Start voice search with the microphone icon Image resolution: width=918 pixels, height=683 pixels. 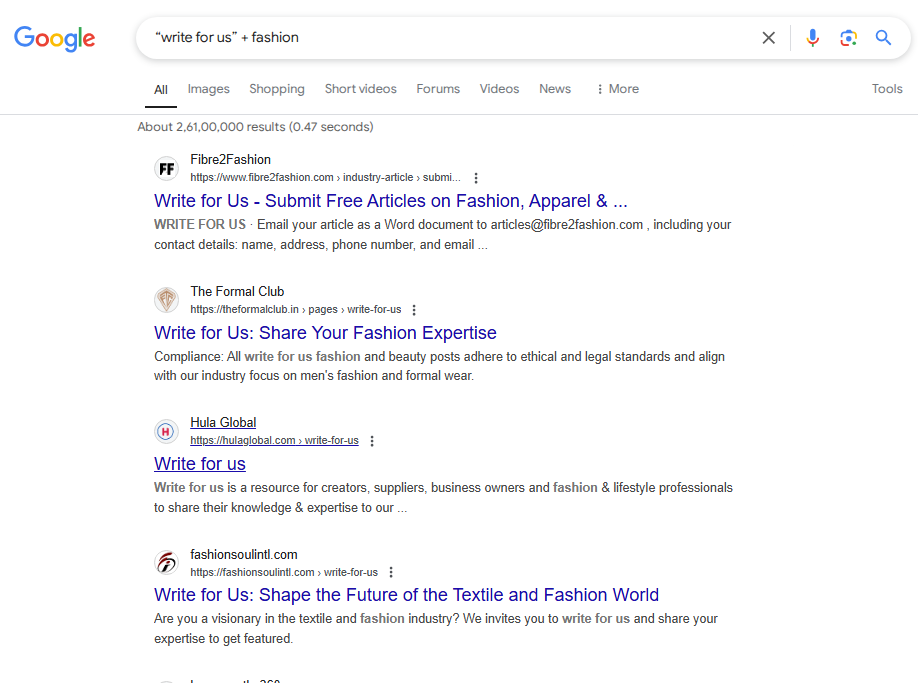(x=812, y=38)
